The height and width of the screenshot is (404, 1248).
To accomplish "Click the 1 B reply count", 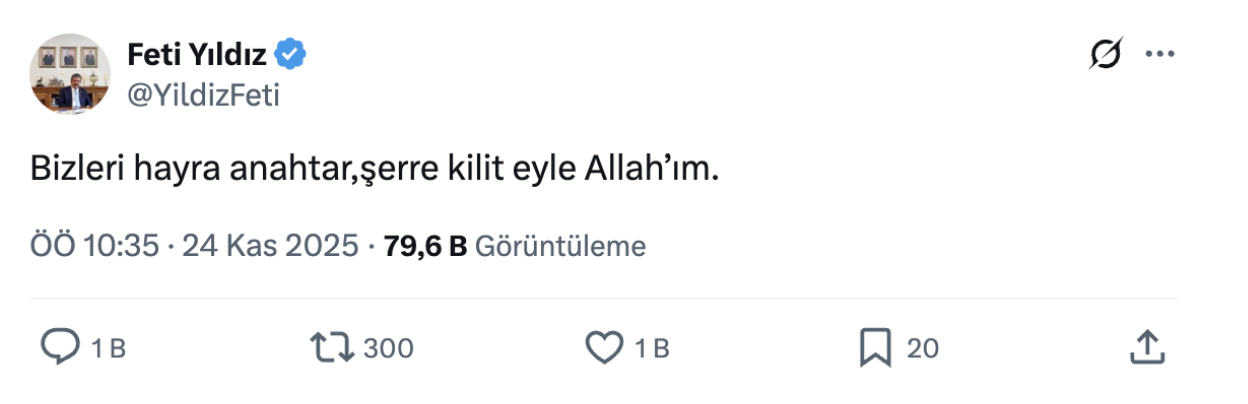I will coord(108,348).
